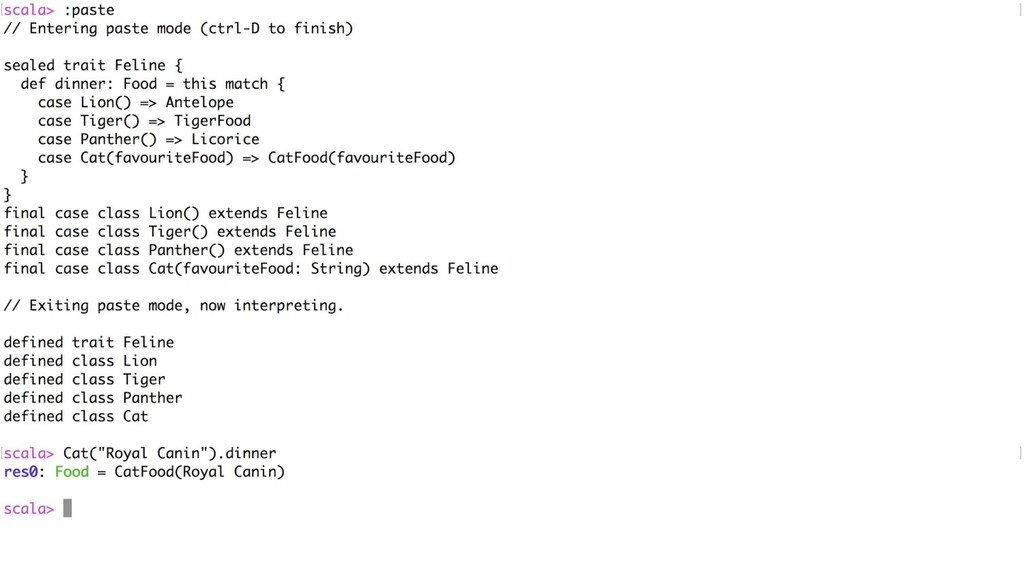
Task: Click 'final case class Lion()' line
Action: [x=166, y=214]
